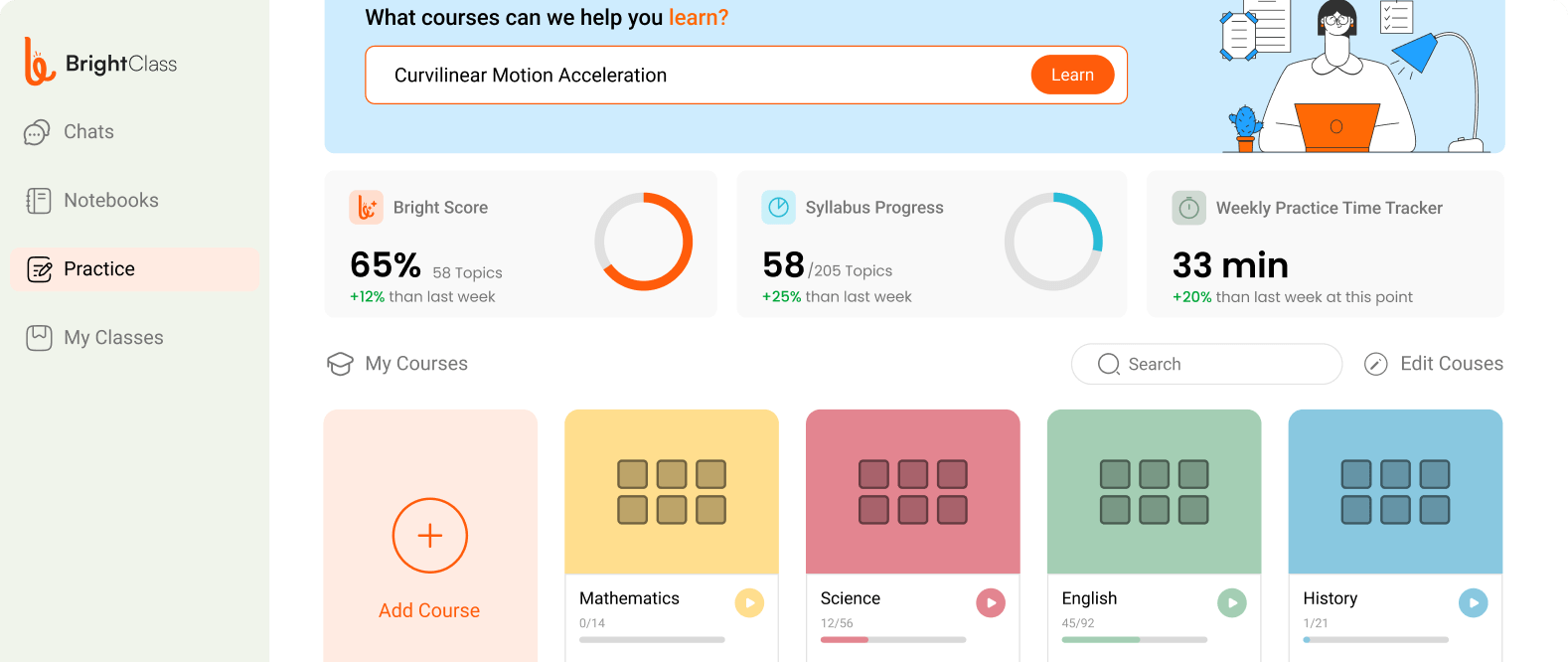Click the Science progress bar
The image size is (1568, 662).
point(892,640)
